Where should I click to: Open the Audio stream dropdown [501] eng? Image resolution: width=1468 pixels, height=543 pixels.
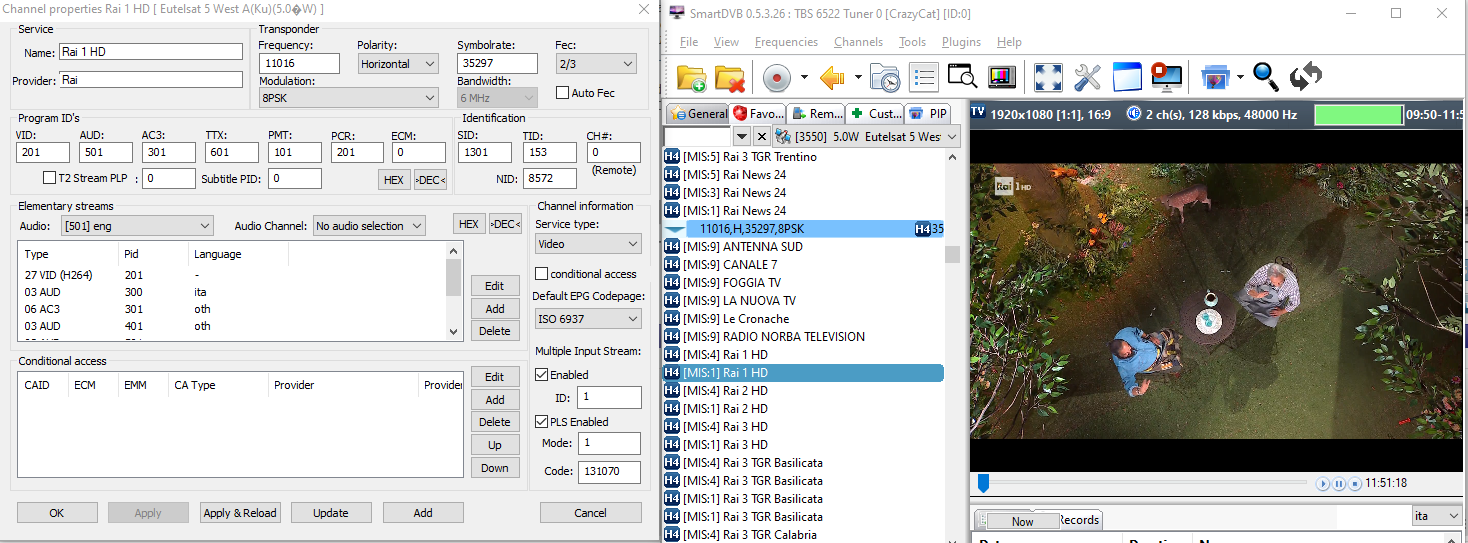click(137, 226)
